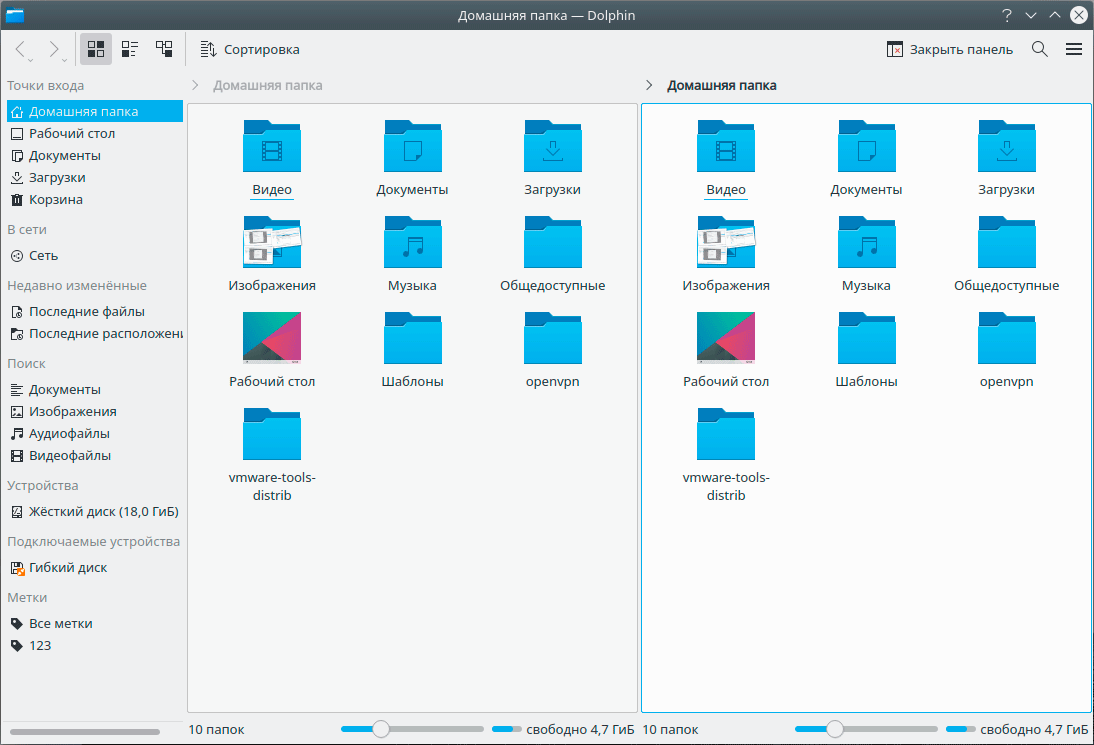This screenshot has height=745, width=1094.
Task: Select Общедоступные folder in left pane
Action: [x=553, y=254]
